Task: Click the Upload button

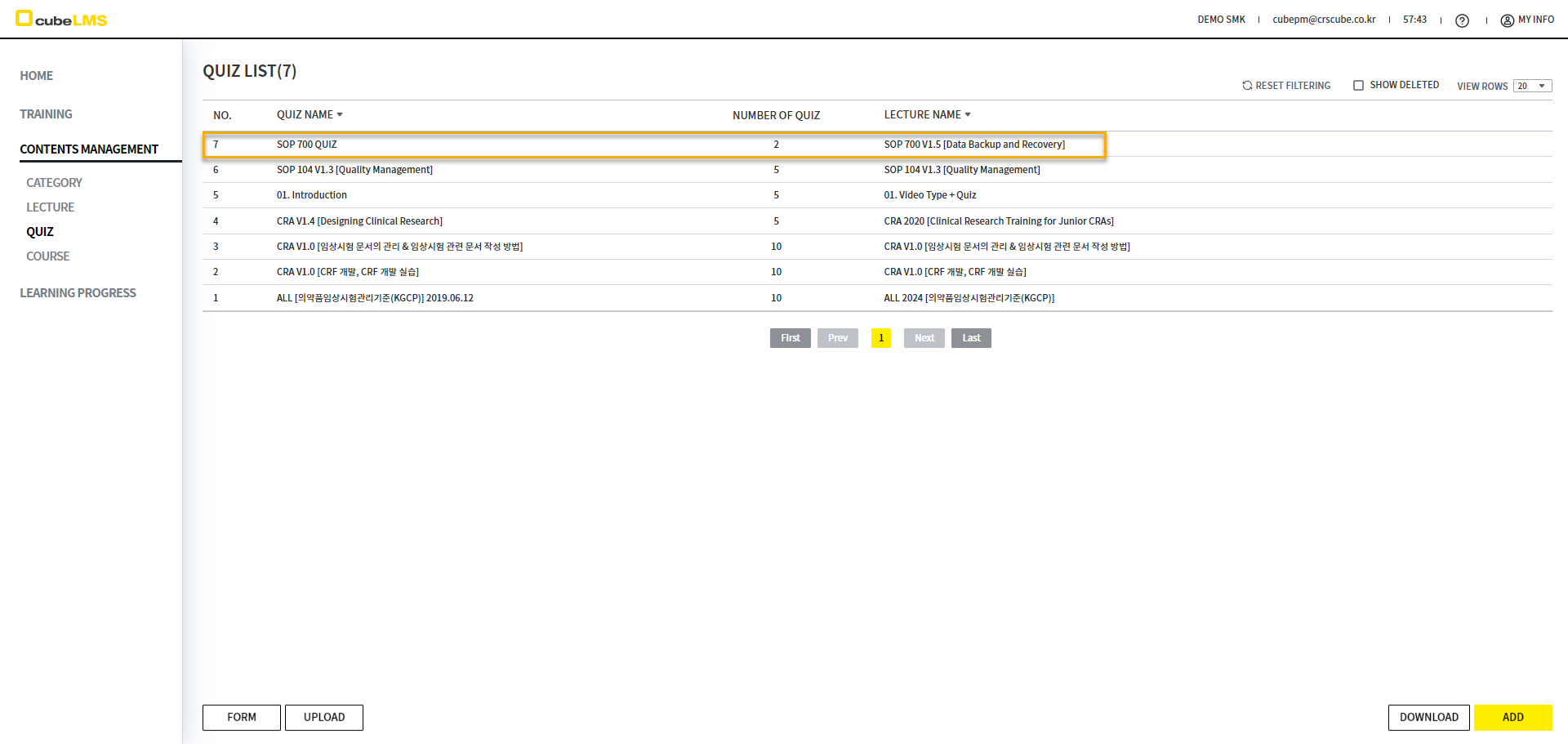Action: click(x=324, y=717)
